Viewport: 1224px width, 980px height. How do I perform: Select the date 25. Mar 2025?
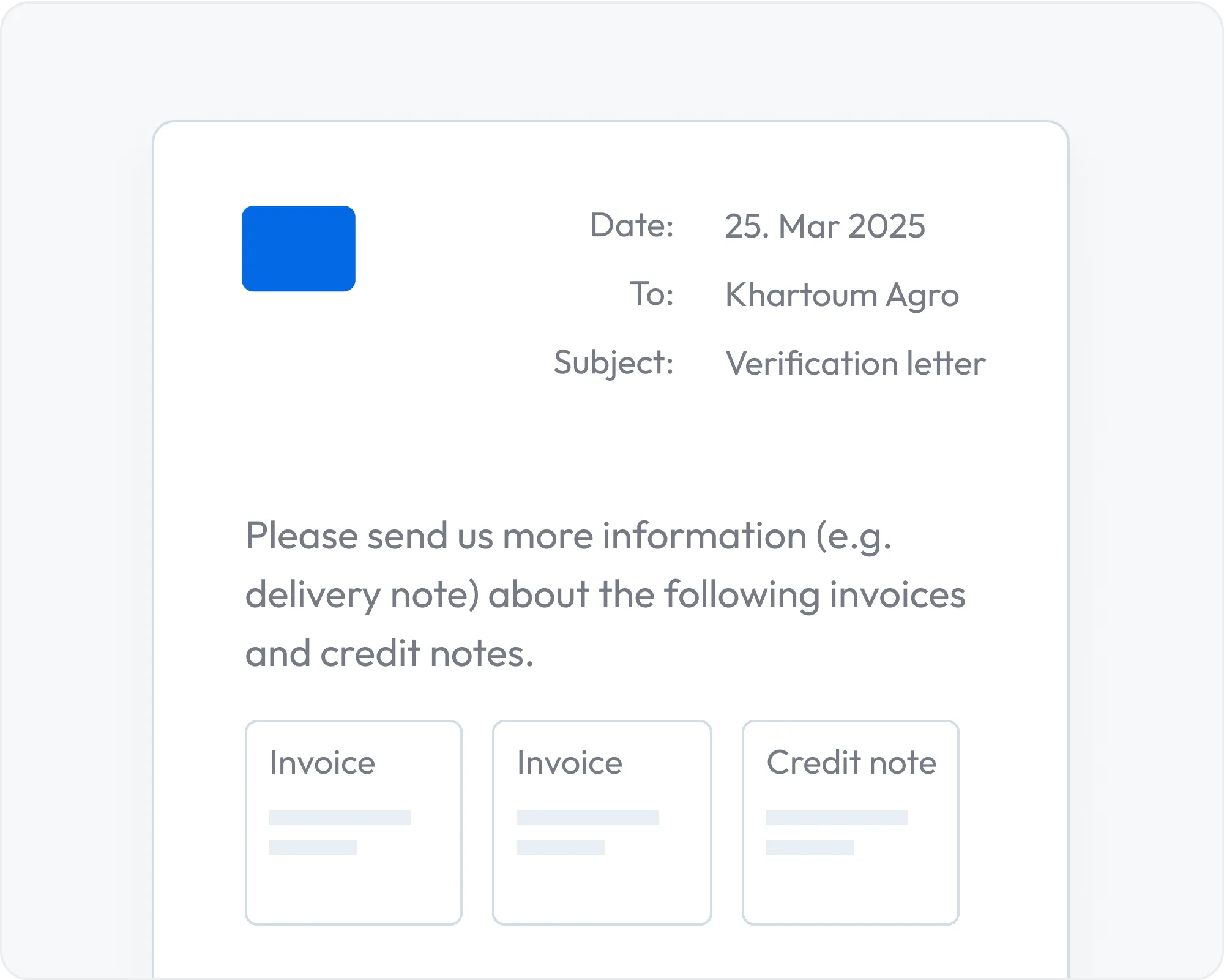pos(825,226)
